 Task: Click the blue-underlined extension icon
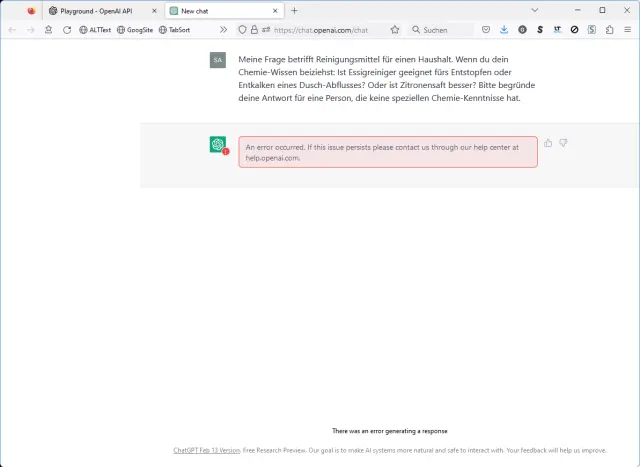557,30
